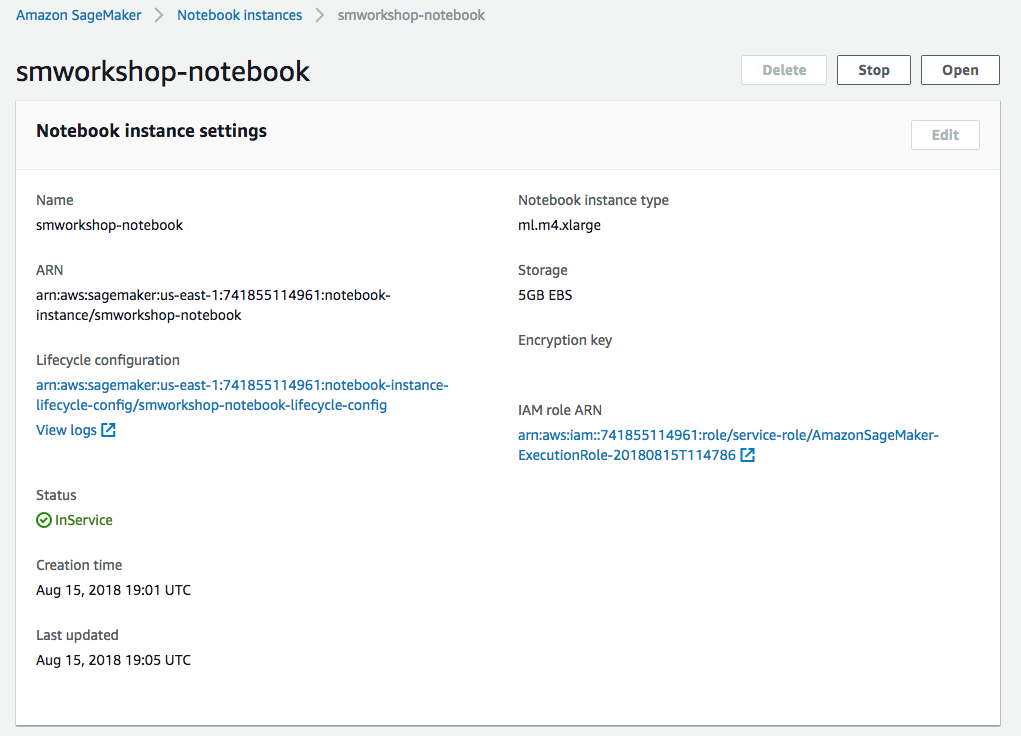Open the IAM role ARN link
The image size is (1021, 736).
(728, 445)
